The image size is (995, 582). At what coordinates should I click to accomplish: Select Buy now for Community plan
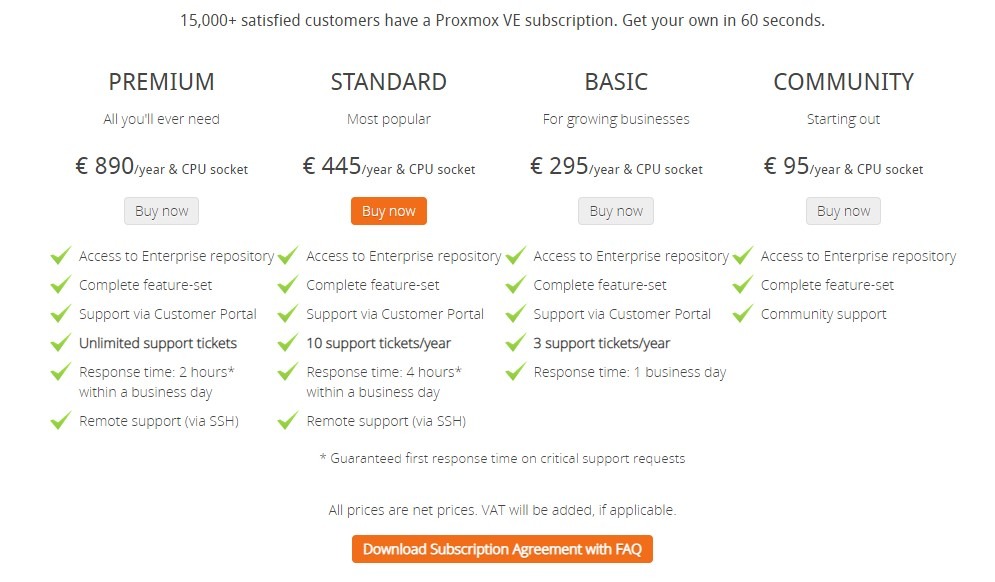[843, 211]
